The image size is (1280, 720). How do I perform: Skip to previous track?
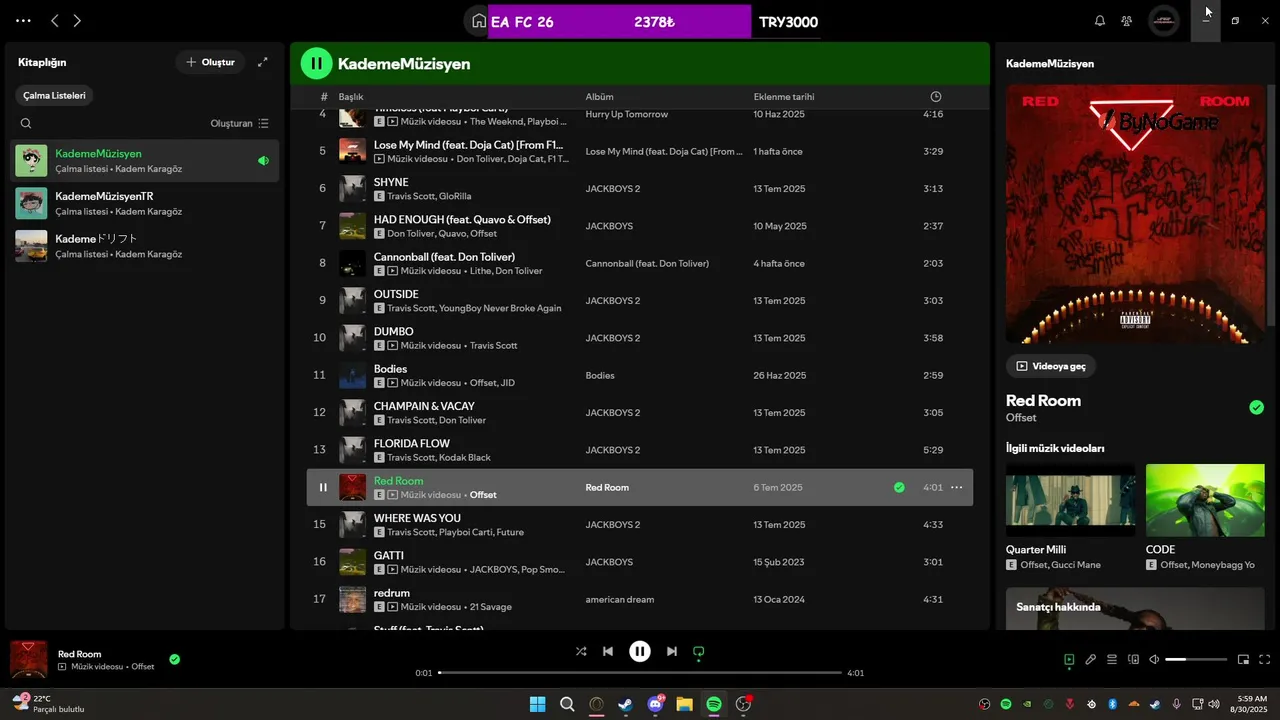pos(608,651)
